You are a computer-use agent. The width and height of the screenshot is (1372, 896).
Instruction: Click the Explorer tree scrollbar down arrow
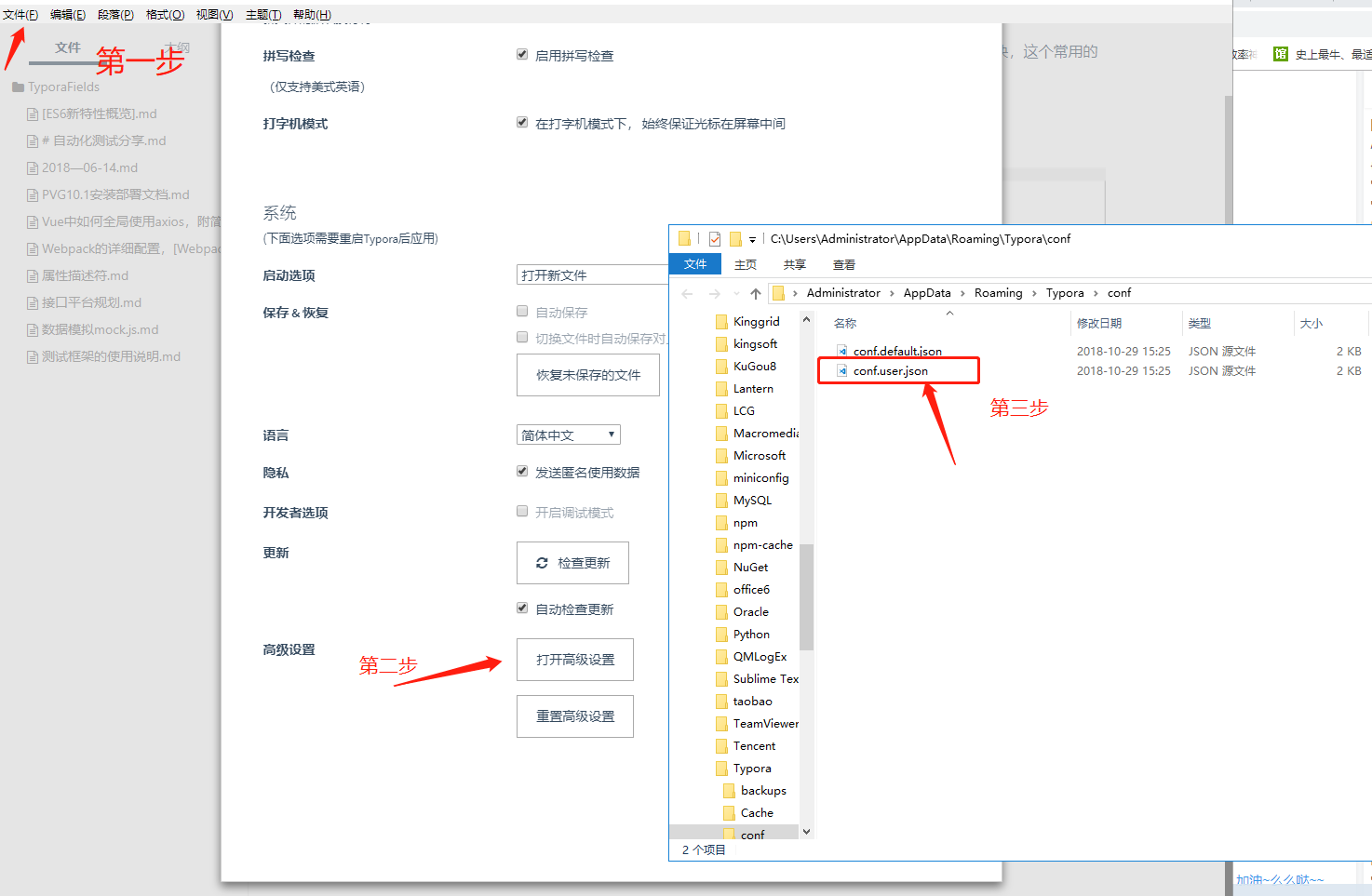(806, 832)
